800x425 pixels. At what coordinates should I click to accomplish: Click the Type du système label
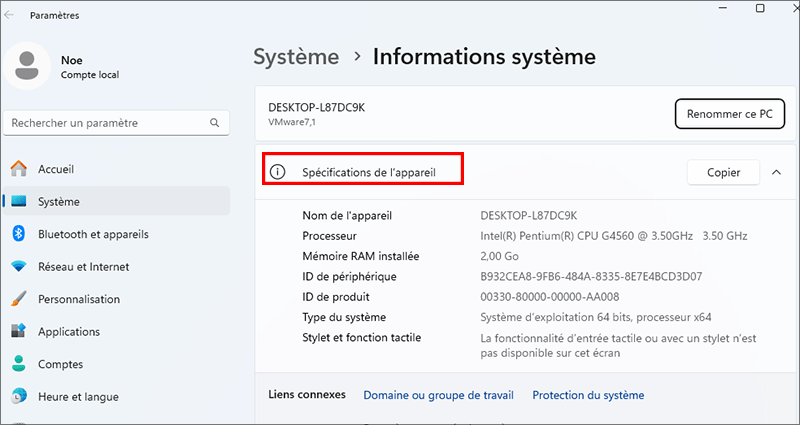(x=344, y=317)
